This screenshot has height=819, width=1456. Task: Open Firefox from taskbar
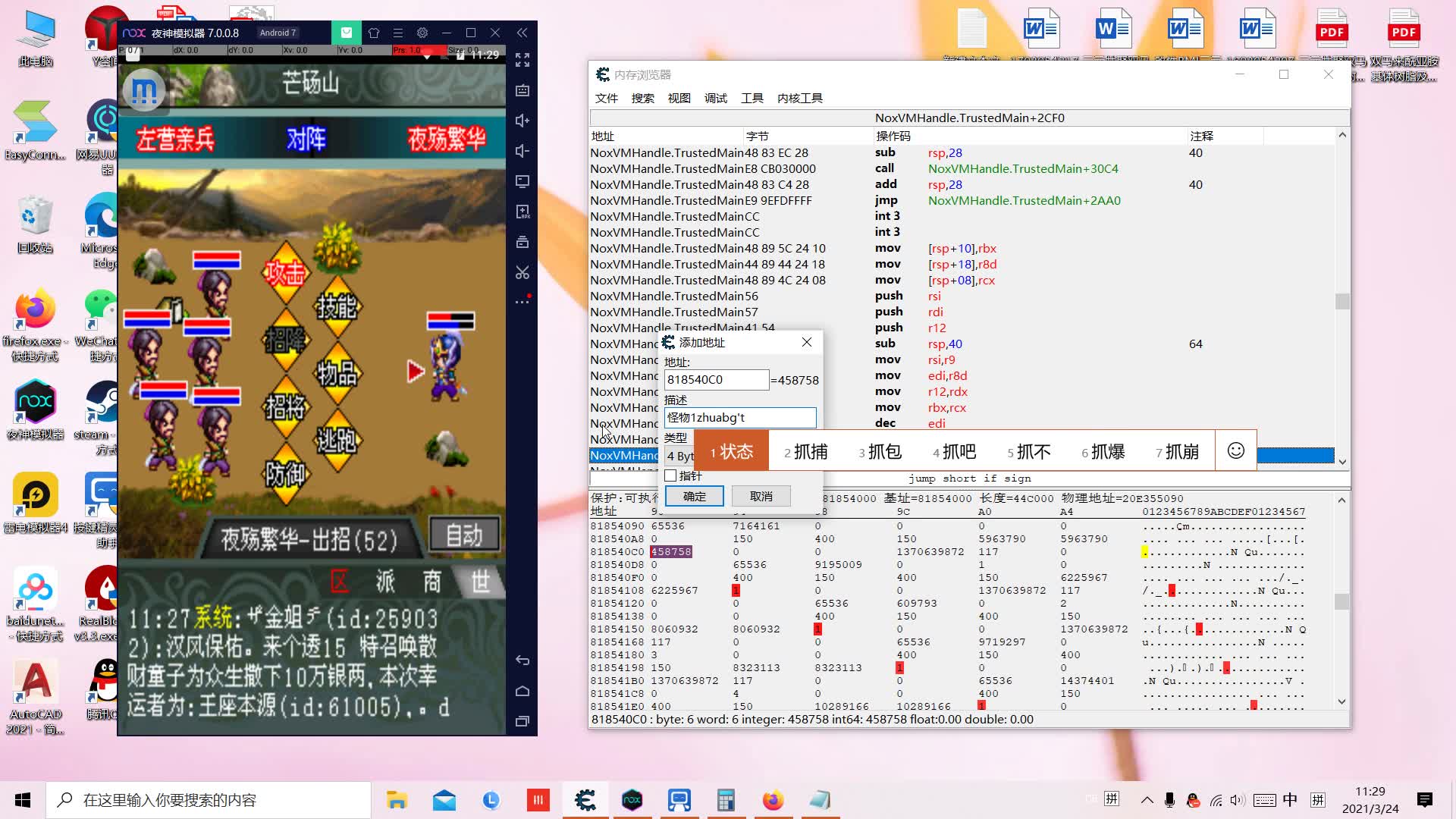click(x=773, y=800)
